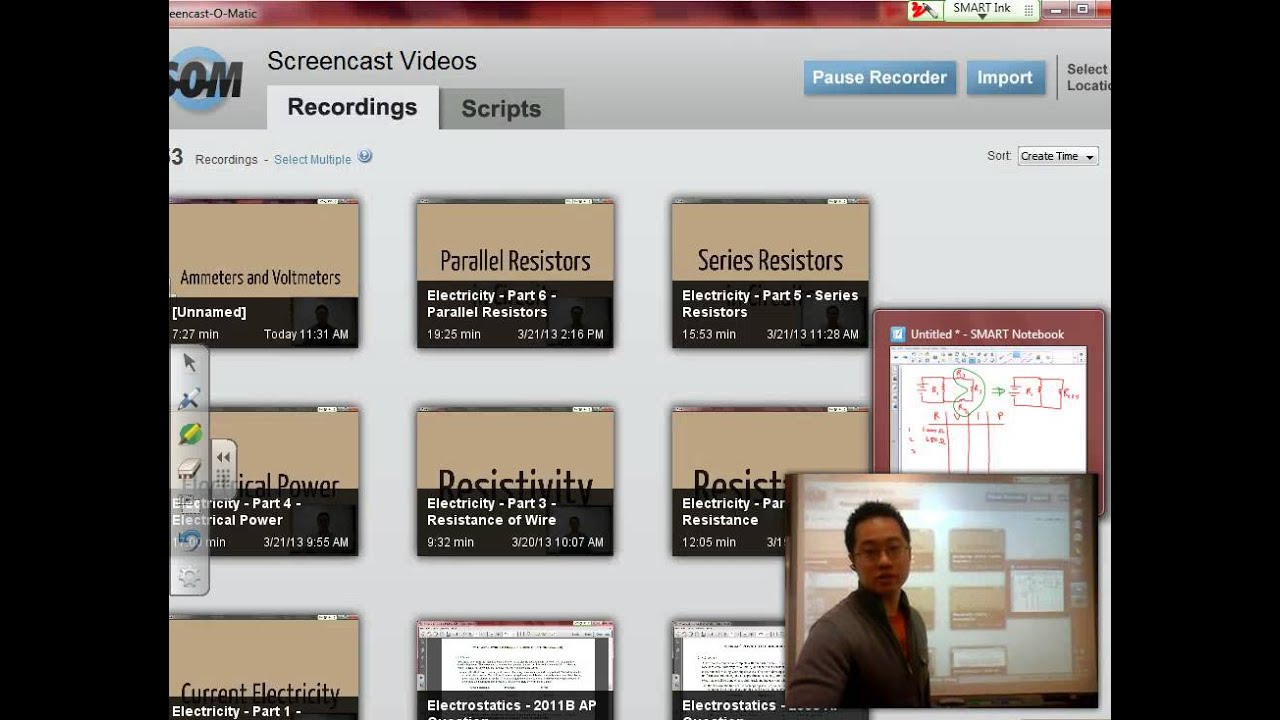Image resolution: width=1280 pixels, height=720 pixels.
Task: Select the green highlighter tool
Action: (190, 434)
